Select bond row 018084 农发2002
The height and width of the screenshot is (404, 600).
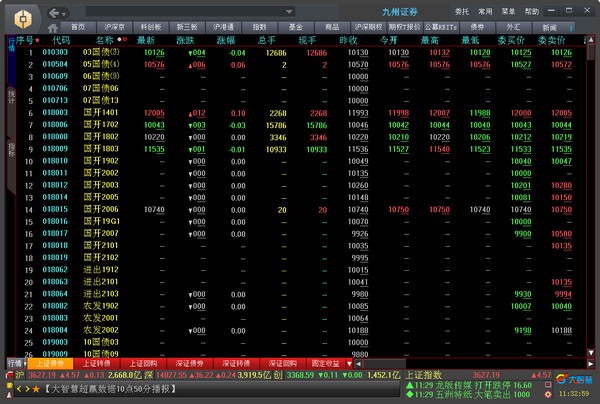pyautogui.click(x=300, y=331)
